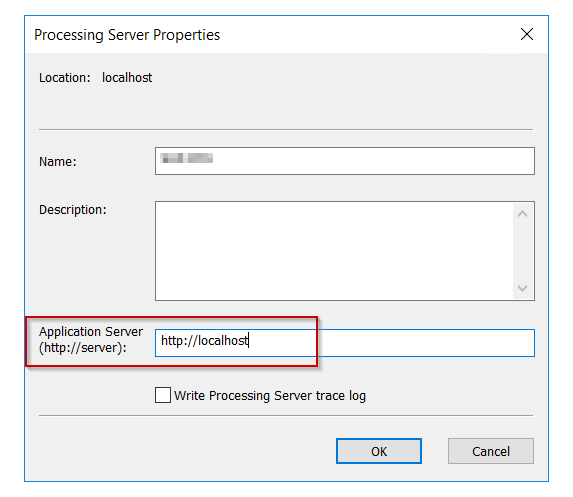This screenshot has height=497, width=573.
Task: Click the Description: label
Action: 73,210
